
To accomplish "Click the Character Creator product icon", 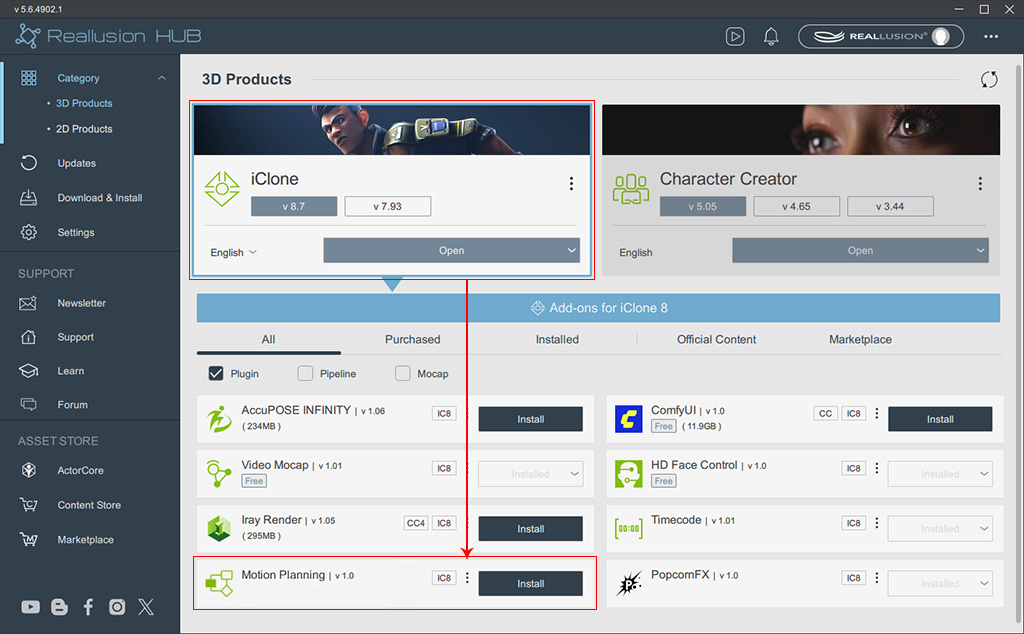I will tap(631, 189).
